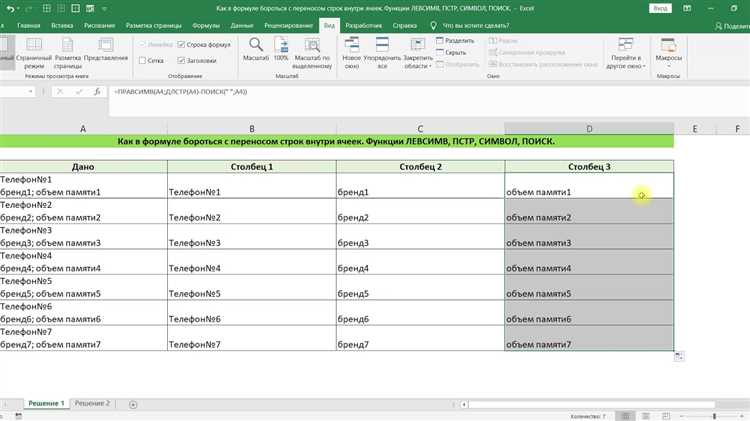This screenshot has width=750, height=421.
Task: Open Custom Views (Представления)
Action: (106, 50)
